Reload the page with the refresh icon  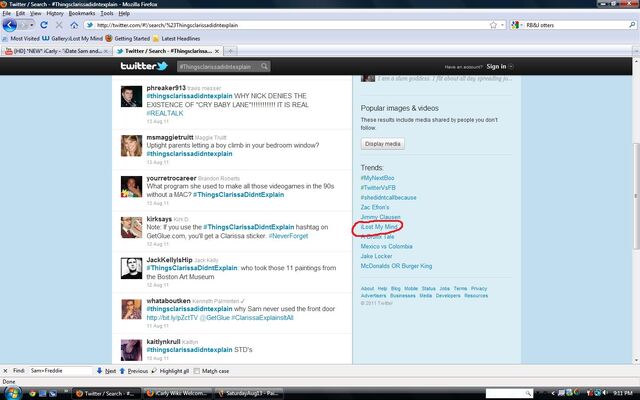click(44, 25)
